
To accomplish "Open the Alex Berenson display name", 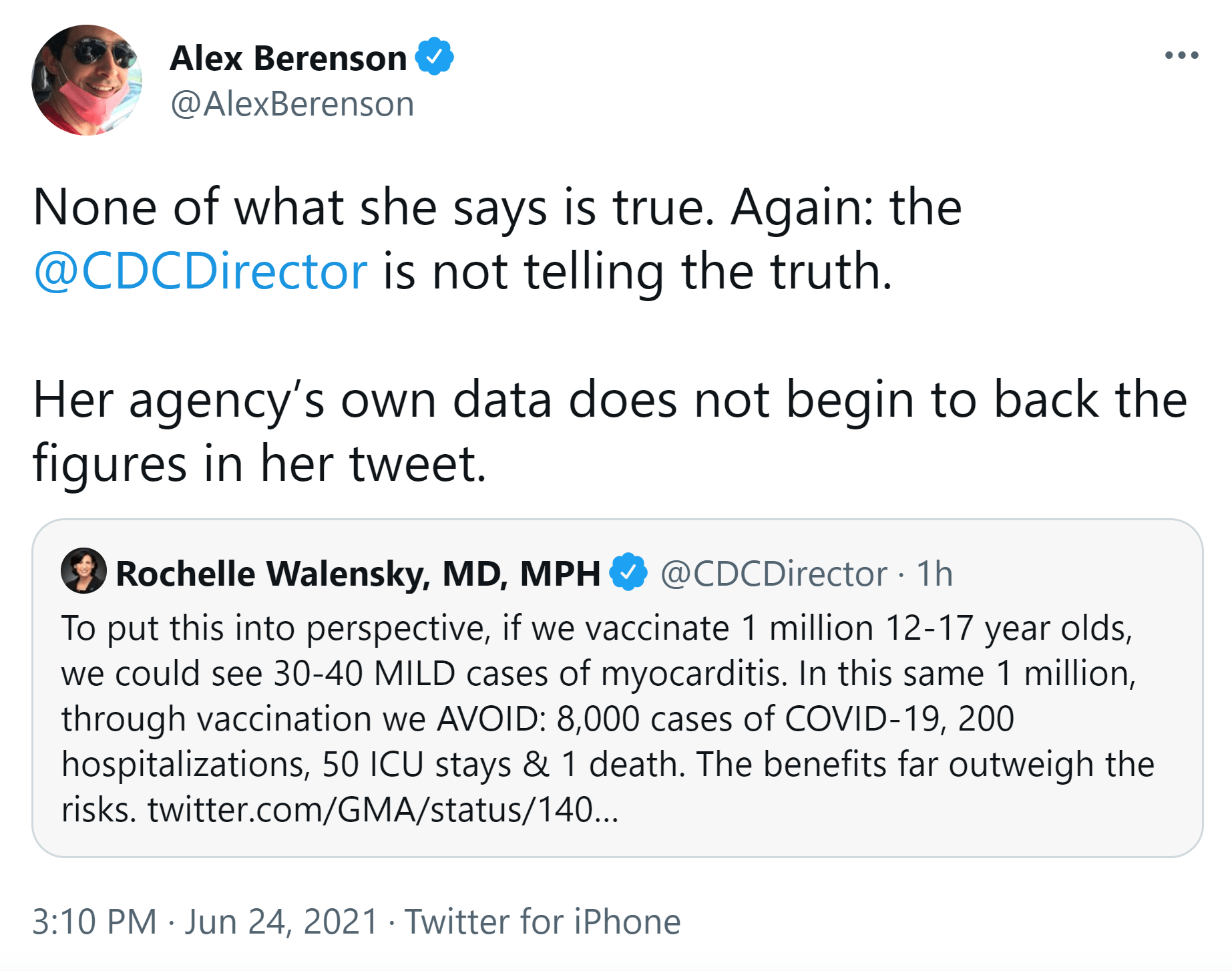I will (288, 58).
